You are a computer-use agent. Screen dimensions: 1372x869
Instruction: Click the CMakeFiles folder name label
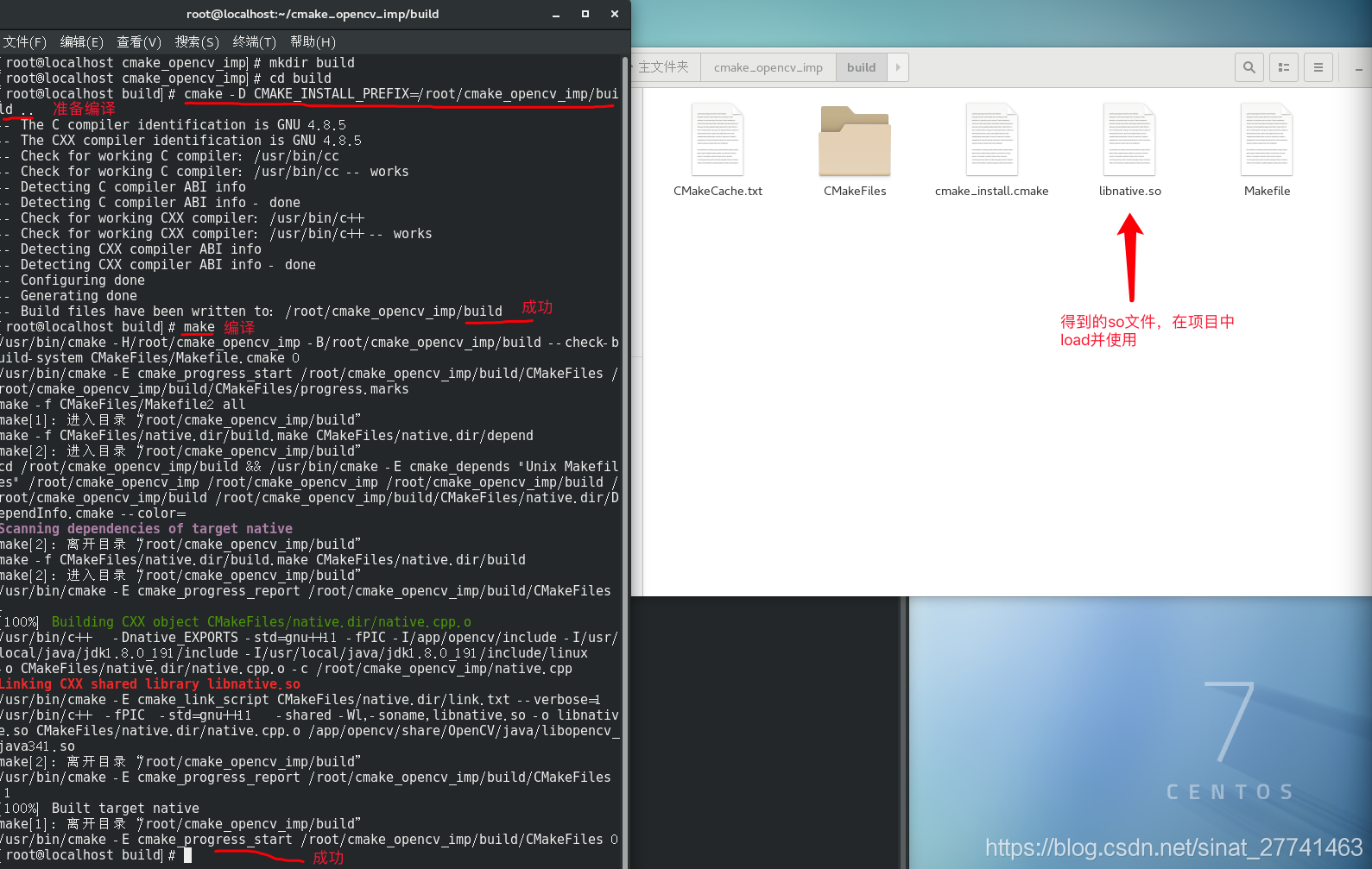coord(855,191)
